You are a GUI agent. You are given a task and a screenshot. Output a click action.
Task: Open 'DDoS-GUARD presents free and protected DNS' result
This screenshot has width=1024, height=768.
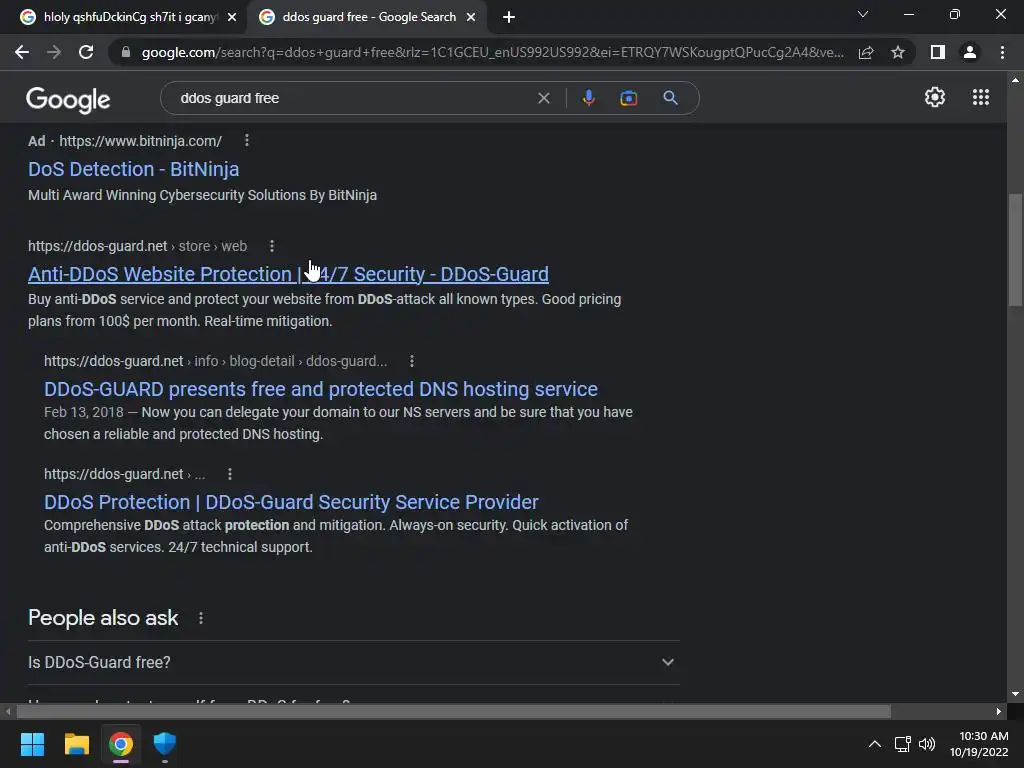pos(321,389)
